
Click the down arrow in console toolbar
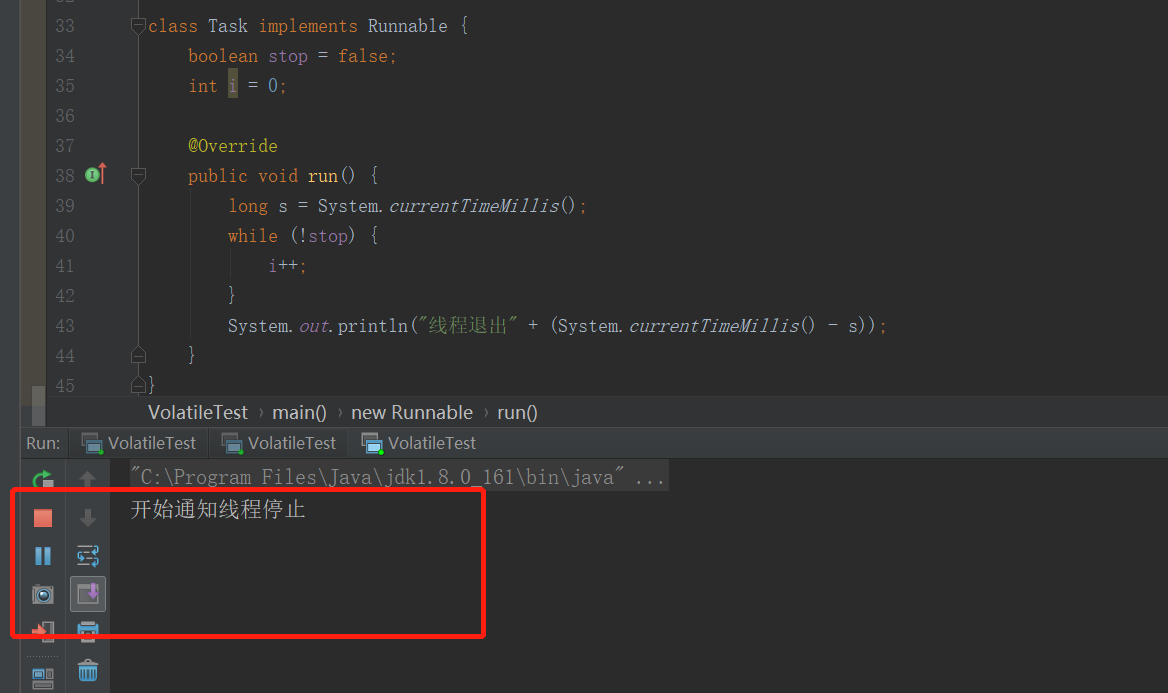87,518
